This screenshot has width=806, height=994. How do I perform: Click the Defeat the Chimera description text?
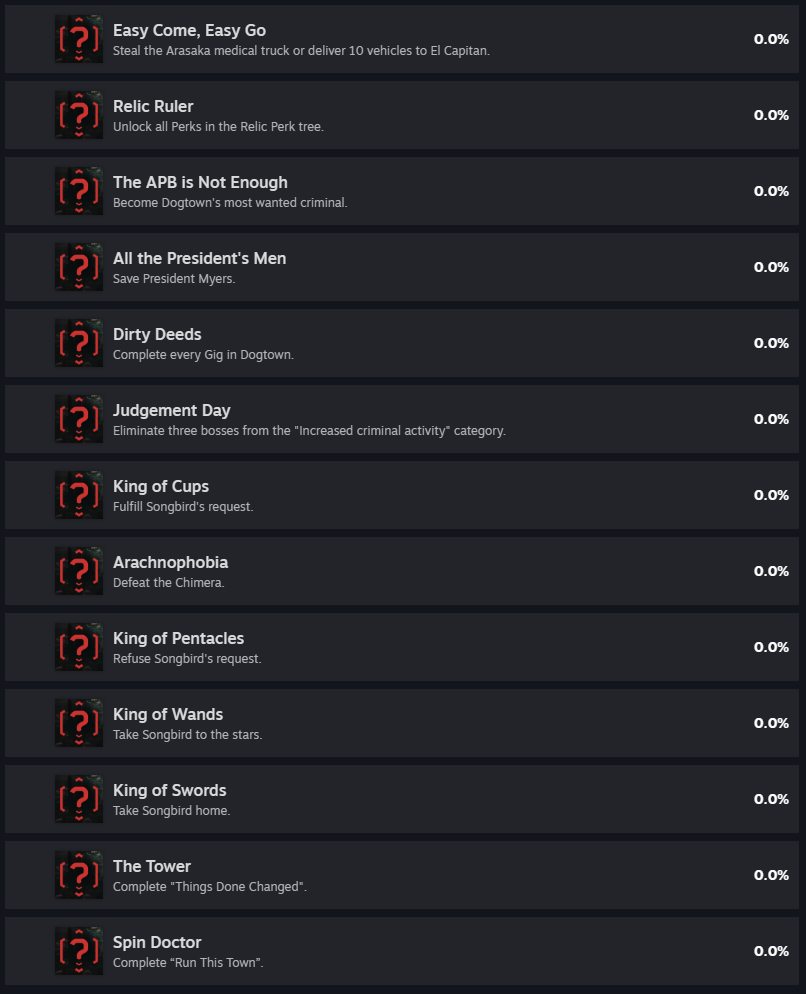[x=168, y=582]
